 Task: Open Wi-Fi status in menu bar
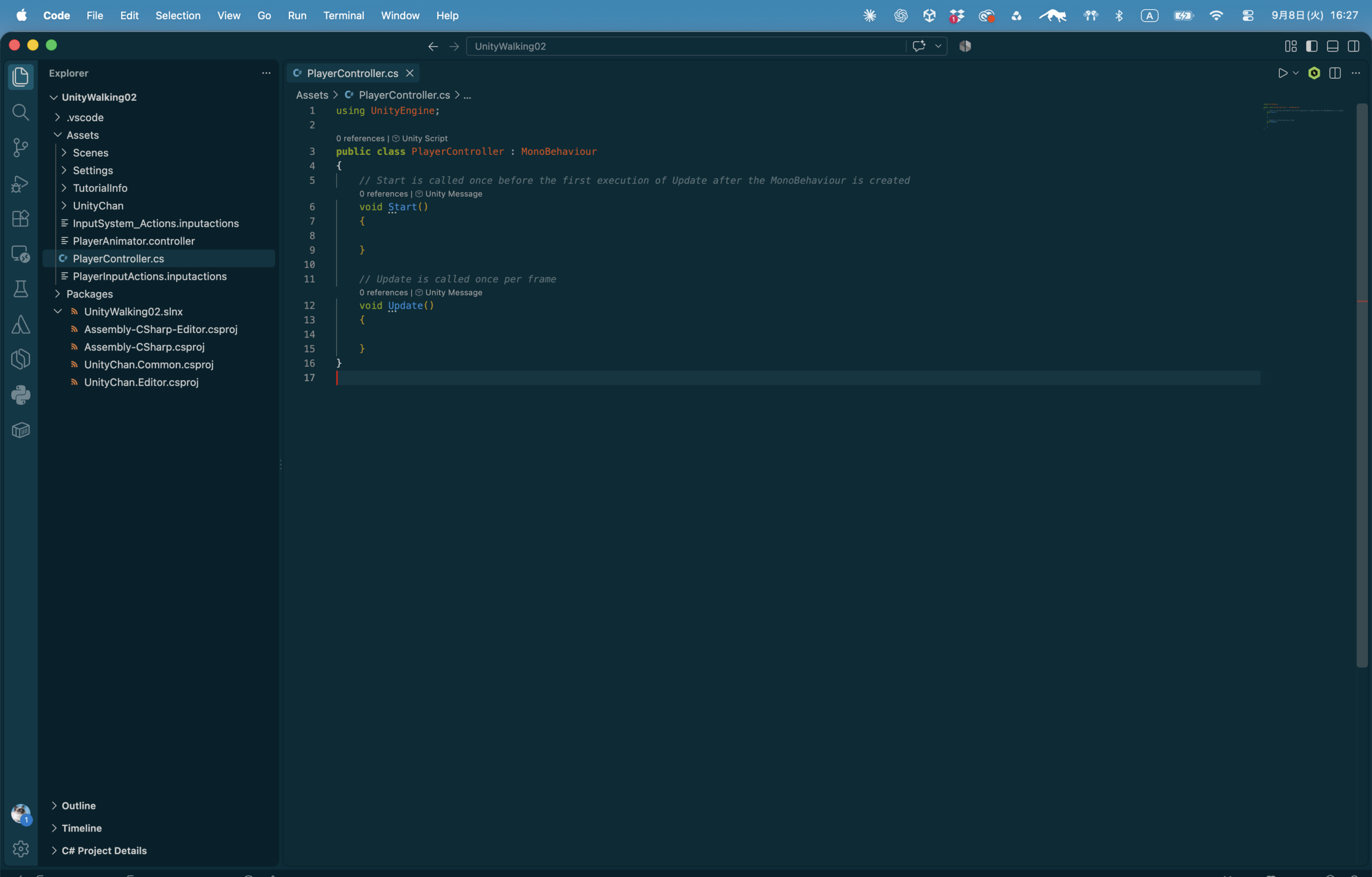tap(1216, 16)
